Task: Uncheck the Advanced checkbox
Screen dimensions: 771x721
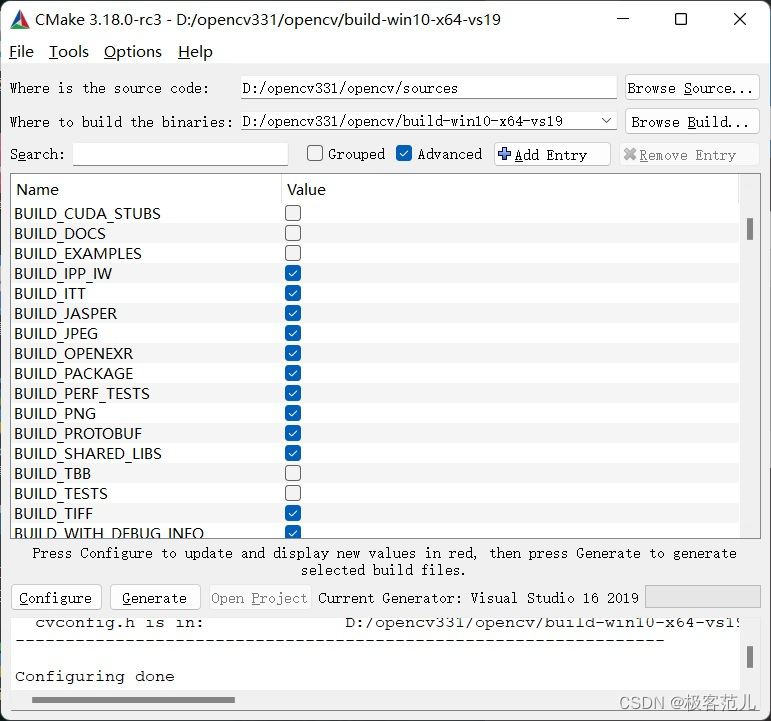Action: click(x=404, y=153)
